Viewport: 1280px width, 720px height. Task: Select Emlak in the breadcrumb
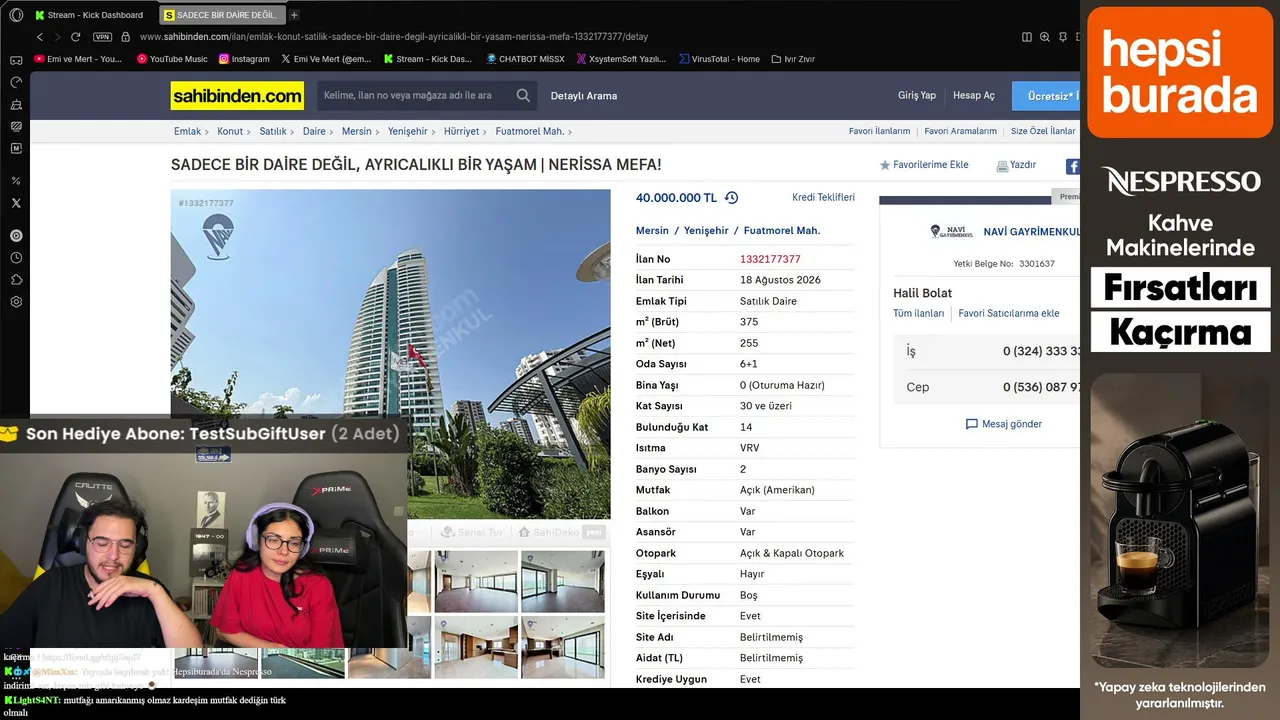pos(188,131)
